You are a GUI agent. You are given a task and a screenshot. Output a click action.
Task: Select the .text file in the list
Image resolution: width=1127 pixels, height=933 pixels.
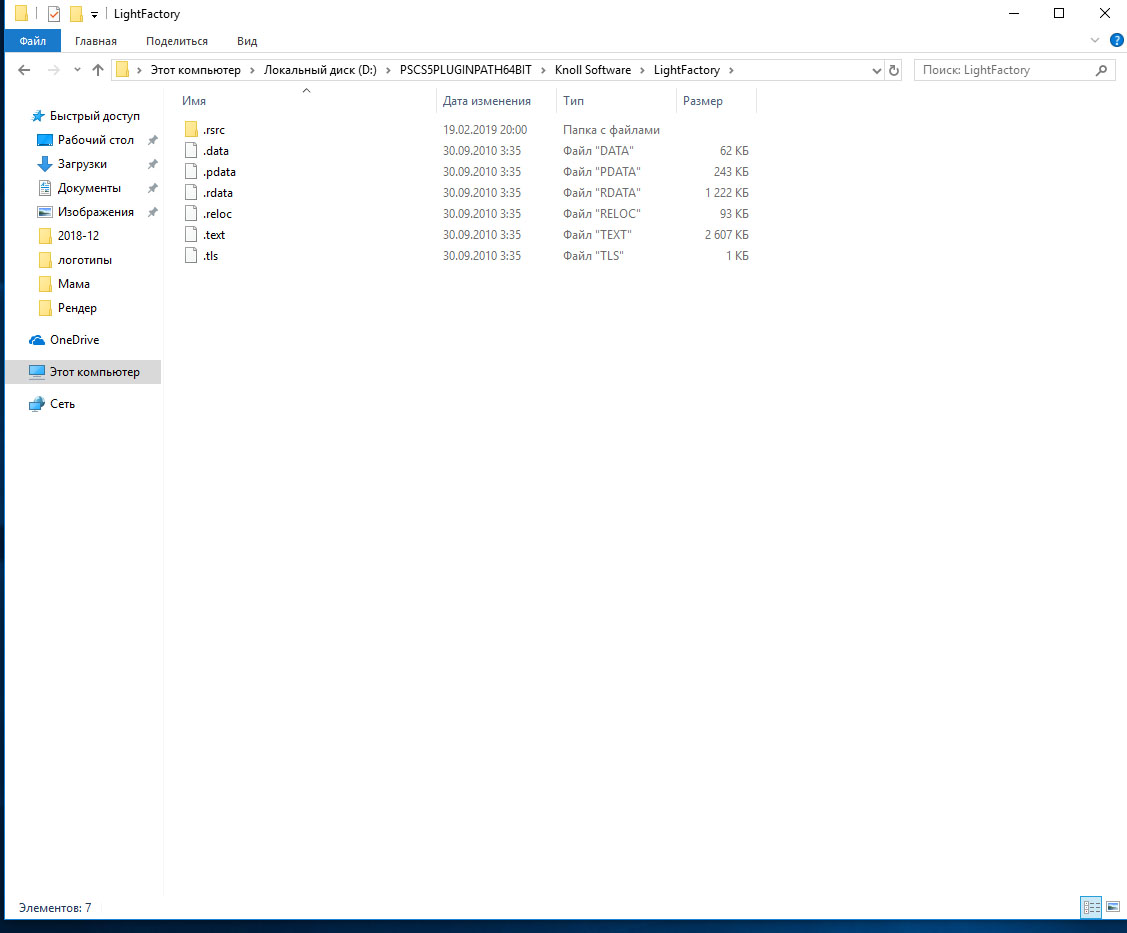[x=213, y=235]
